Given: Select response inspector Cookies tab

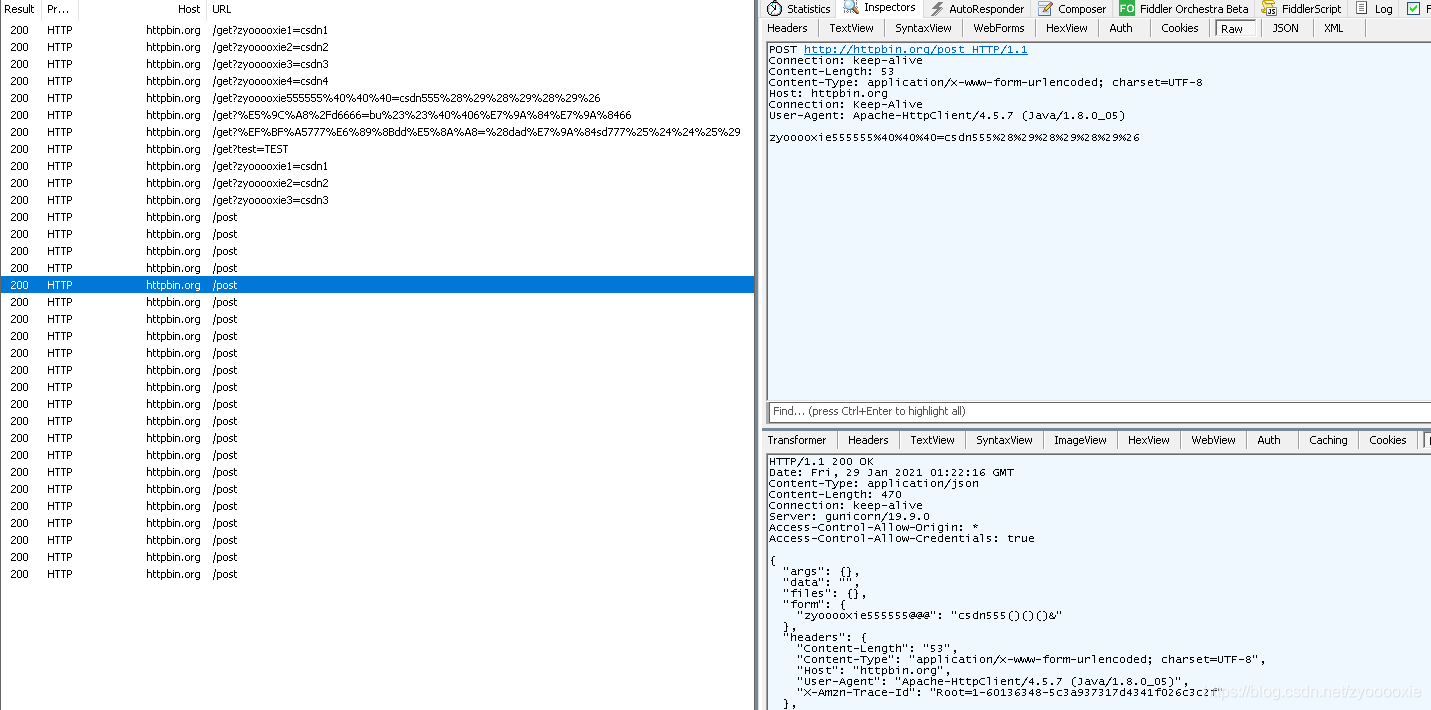Looking at the screenshot, I should [x=1388, y=440].
